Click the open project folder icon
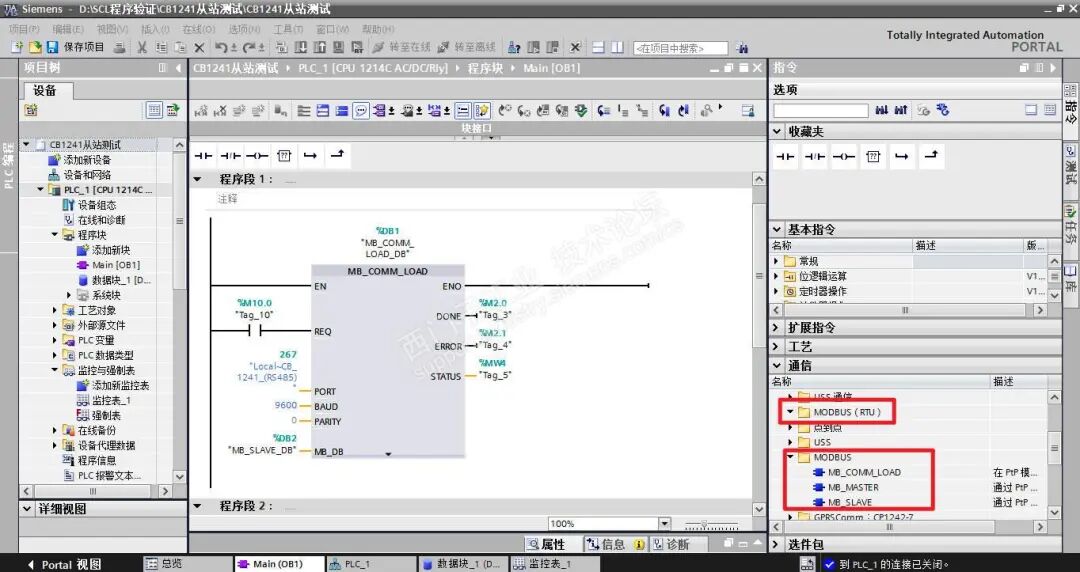The height and width of the screenshot is (572, 1080). (34, 47)
